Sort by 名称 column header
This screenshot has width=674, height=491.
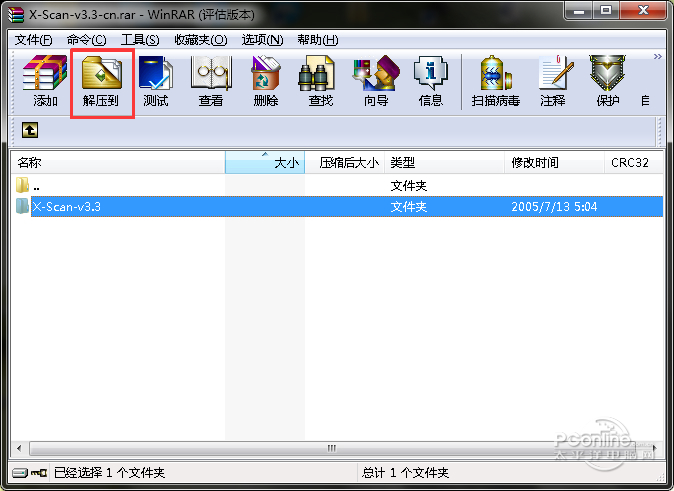118,163
